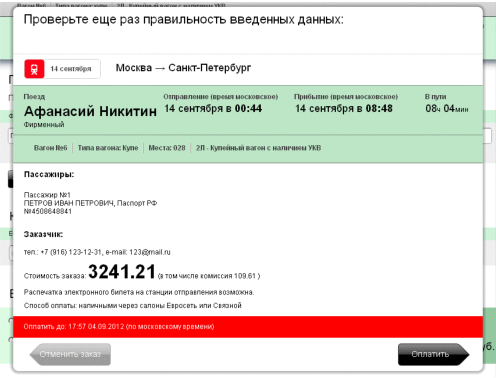
Task: Click the Москва → Санкт-Петербург route title
Action: click(183, 68)
